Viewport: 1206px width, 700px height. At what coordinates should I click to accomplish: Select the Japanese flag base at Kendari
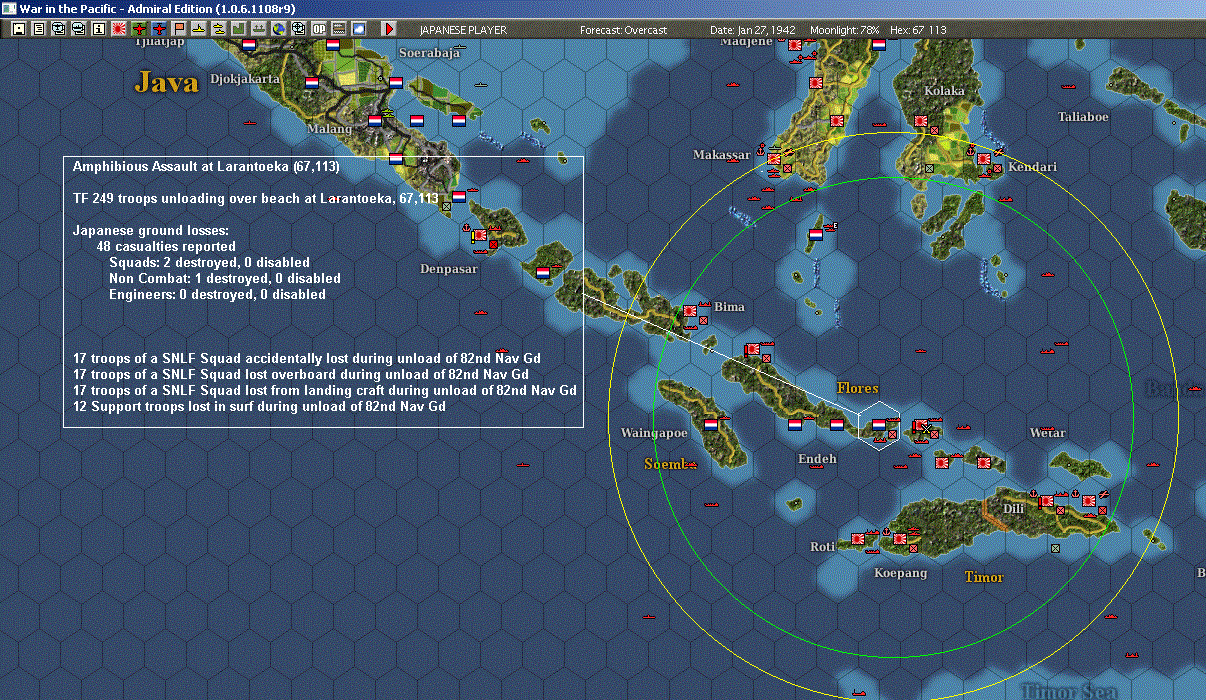tap(983, 158)
